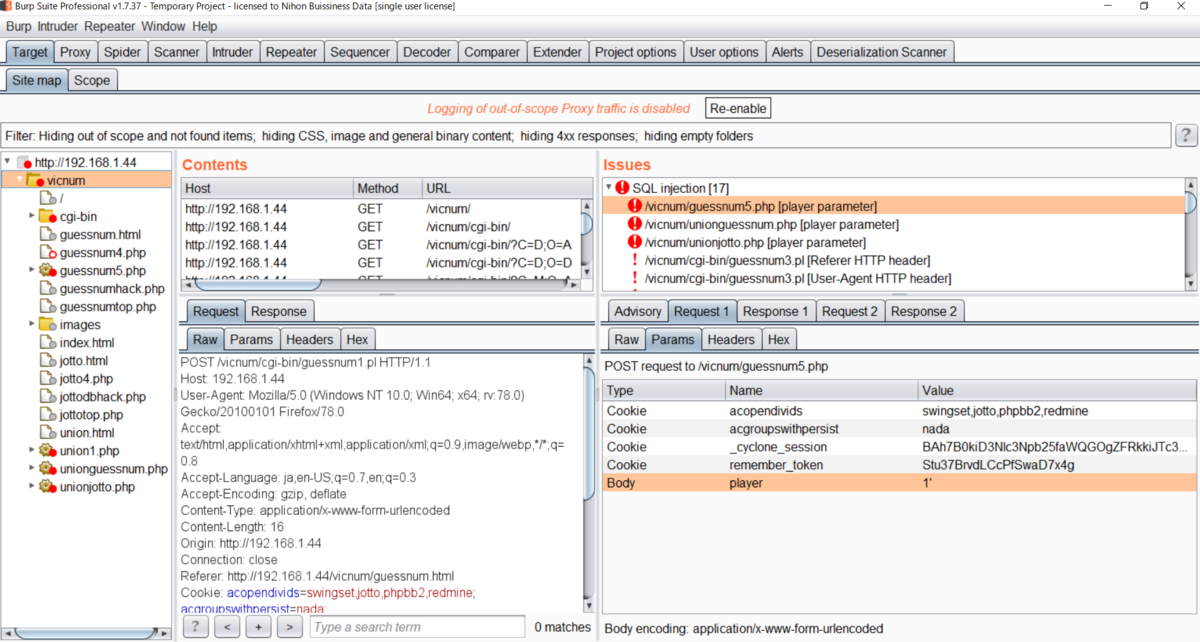Click the icon beside /vicnum/unionjotto.php issue
The height and width of the screenshot is (642, 1200).
[x=635, y=242]
